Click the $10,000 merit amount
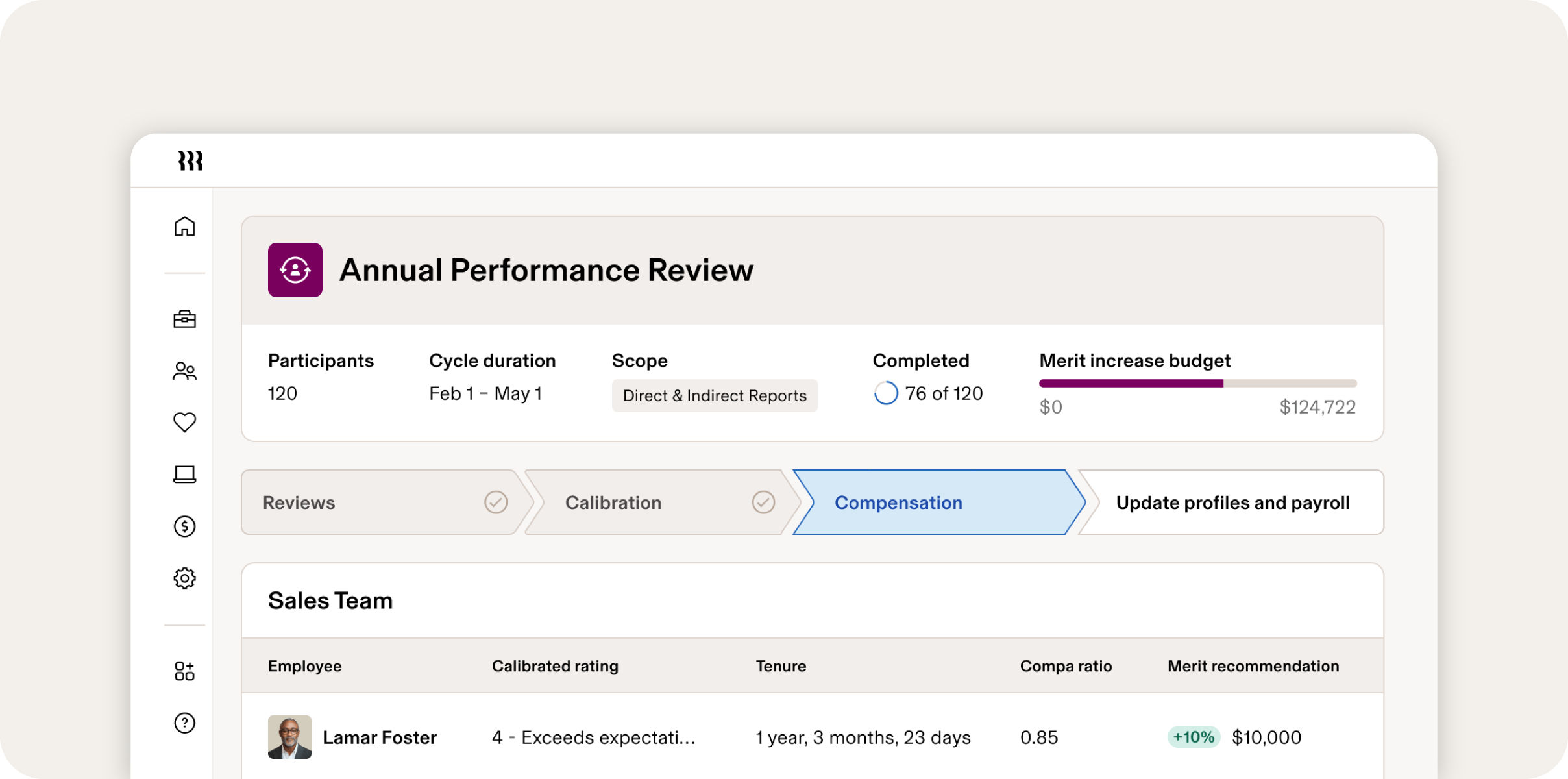This screenshot has width=1568, height=779. (1266, 737)
